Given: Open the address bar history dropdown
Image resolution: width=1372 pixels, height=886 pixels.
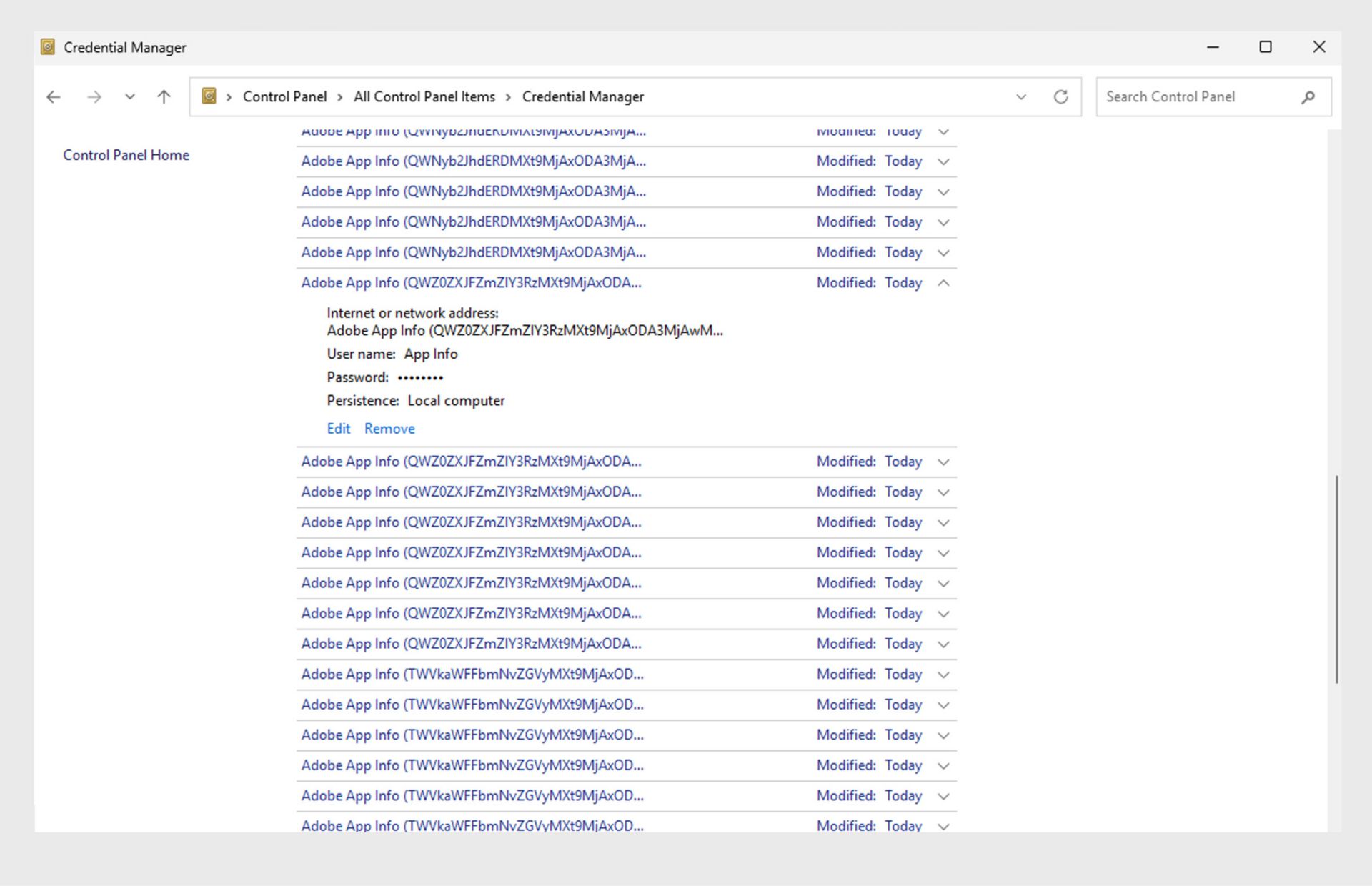Looking at the screenshot, I should tap(1021, 97).
